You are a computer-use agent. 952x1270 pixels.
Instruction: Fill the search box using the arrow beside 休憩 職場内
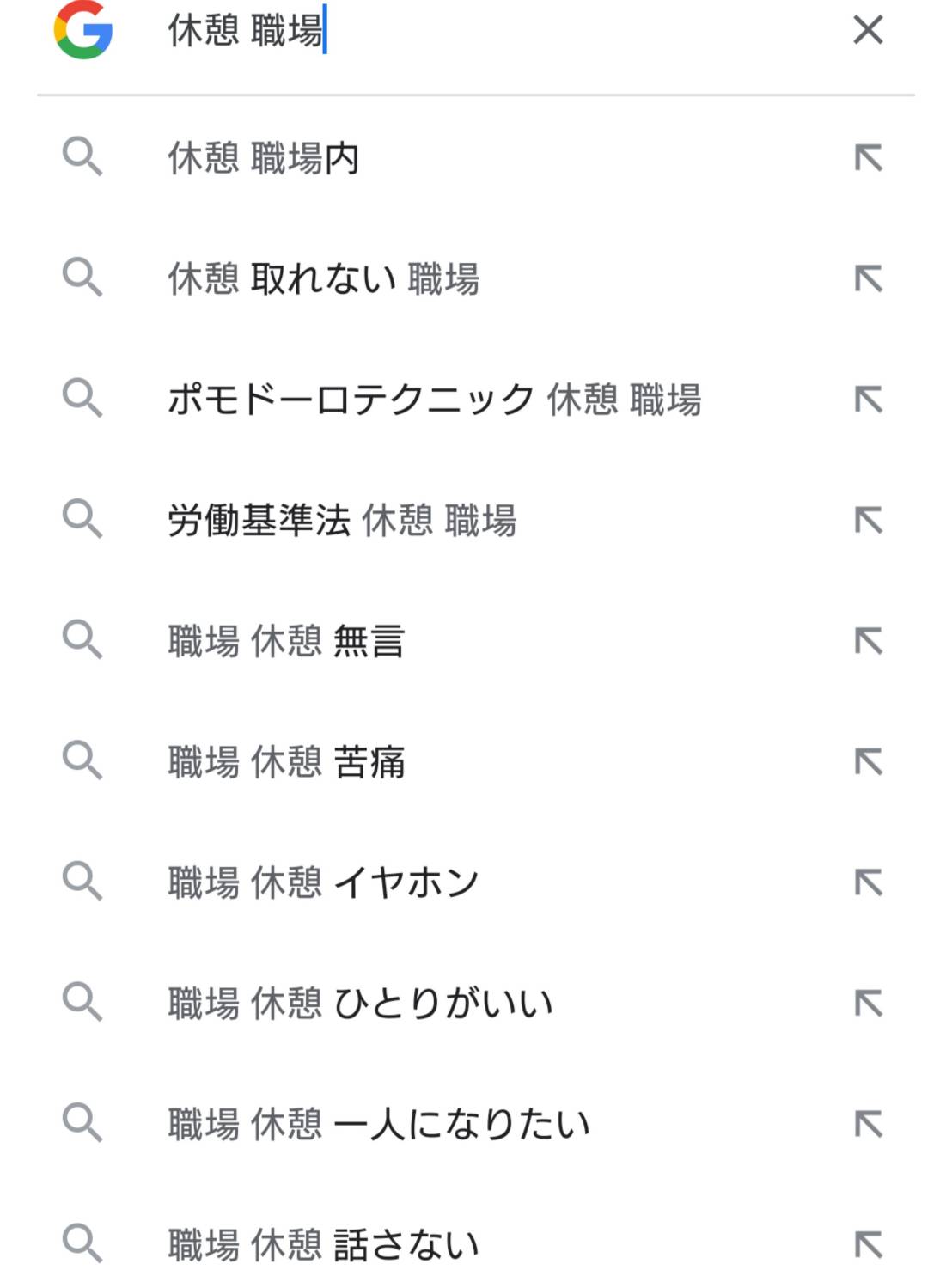[868, 158]
